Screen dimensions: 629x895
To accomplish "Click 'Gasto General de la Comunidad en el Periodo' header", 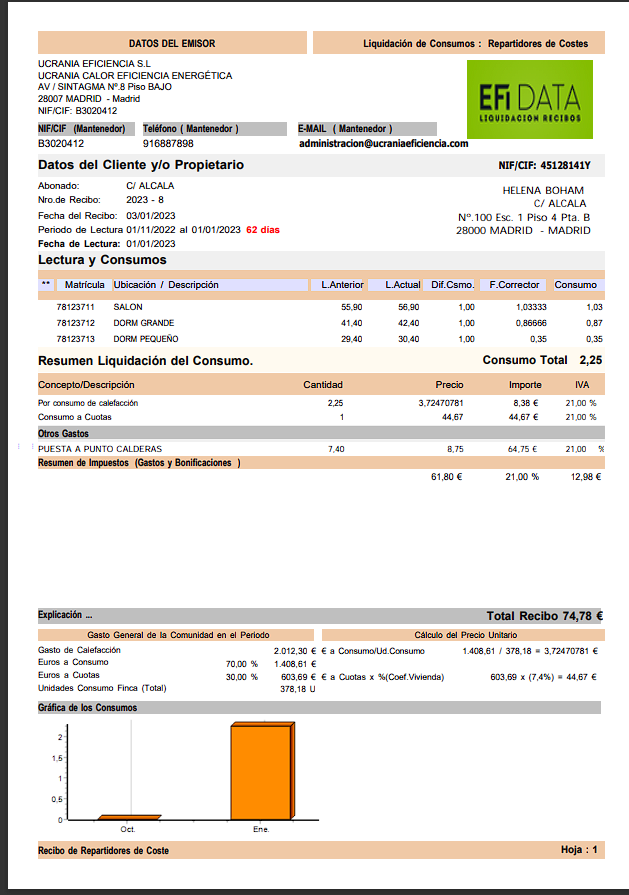I will [178, 635].
